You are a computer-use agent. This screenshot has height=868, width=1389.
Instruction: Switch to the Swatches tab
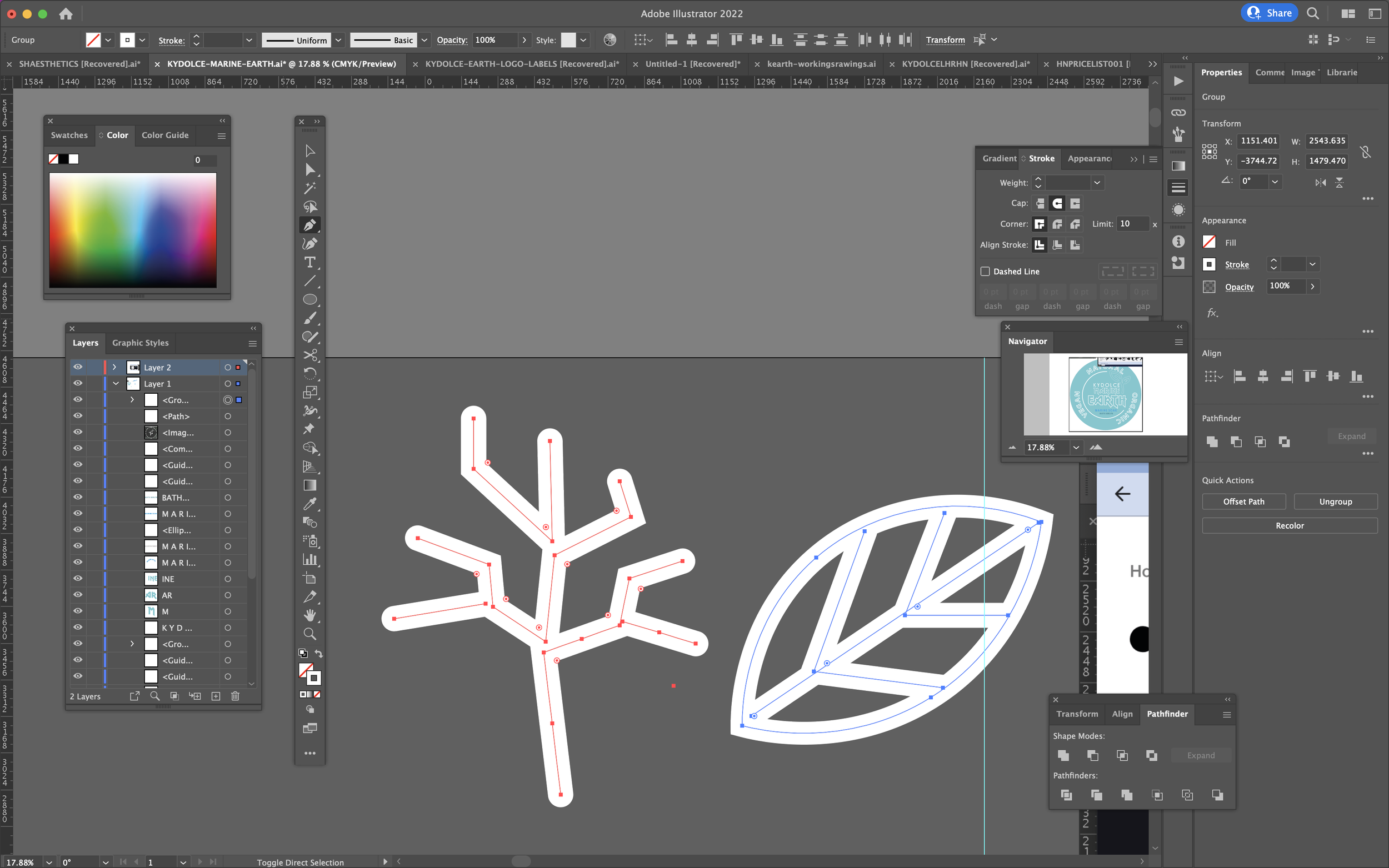69,135
